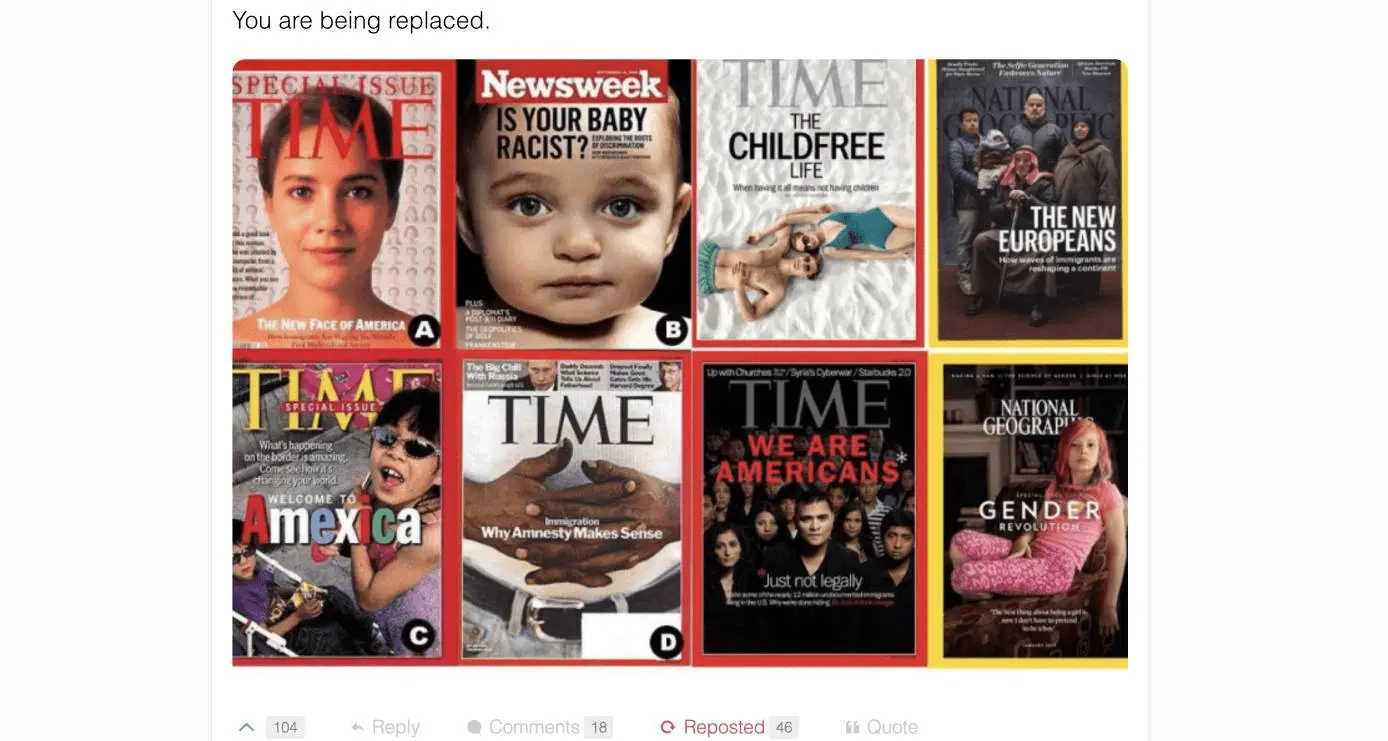Click the upvote arrow icon
The width and height of the screenshot is (1388, 741).
pos(246,728)
